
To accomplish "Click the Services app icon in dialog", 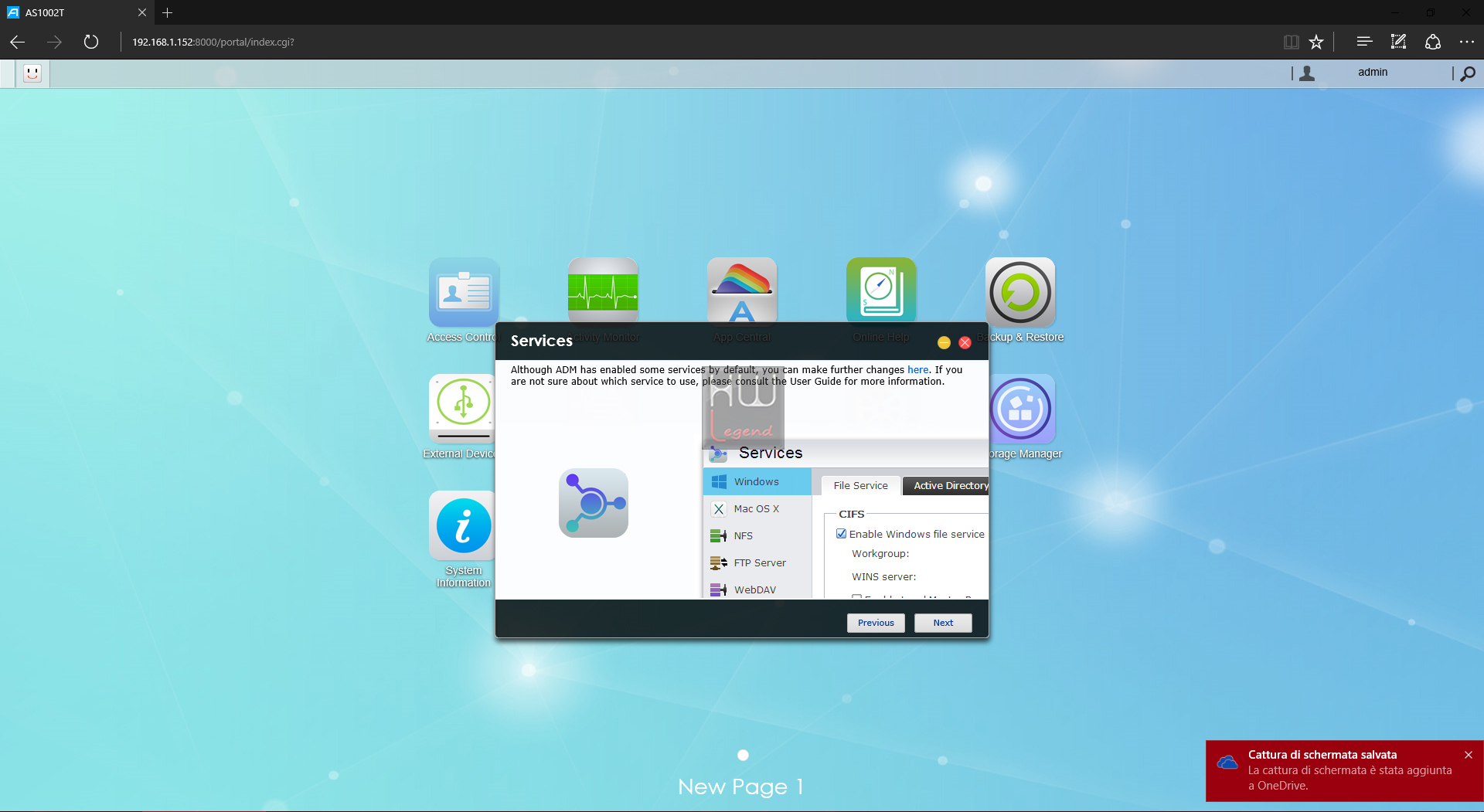I will tap(594, 503).
